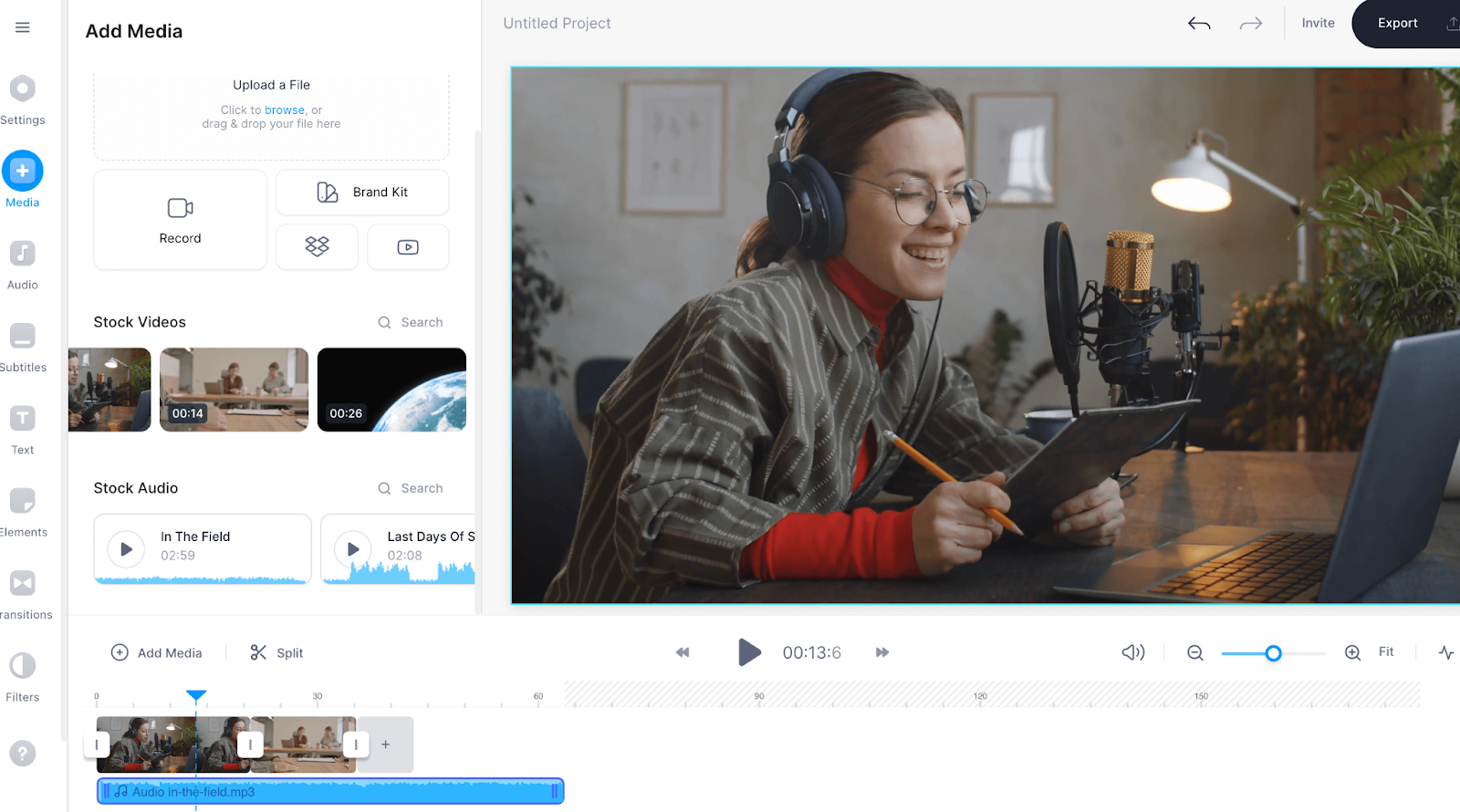
Task: Search Stock Videos
Action: (411, 322)
